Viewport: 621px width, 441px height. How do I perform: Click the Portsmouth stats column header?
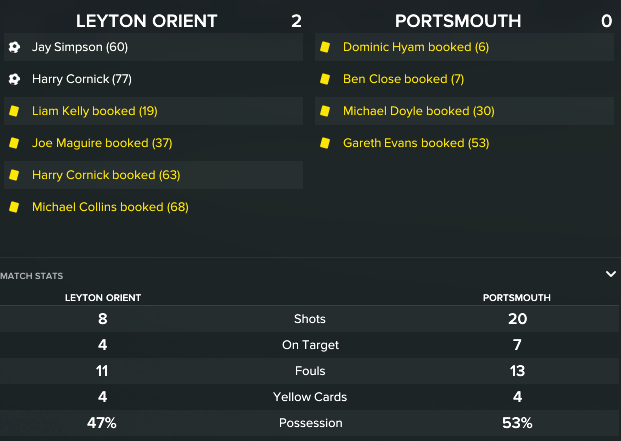(x=516, y=297)
